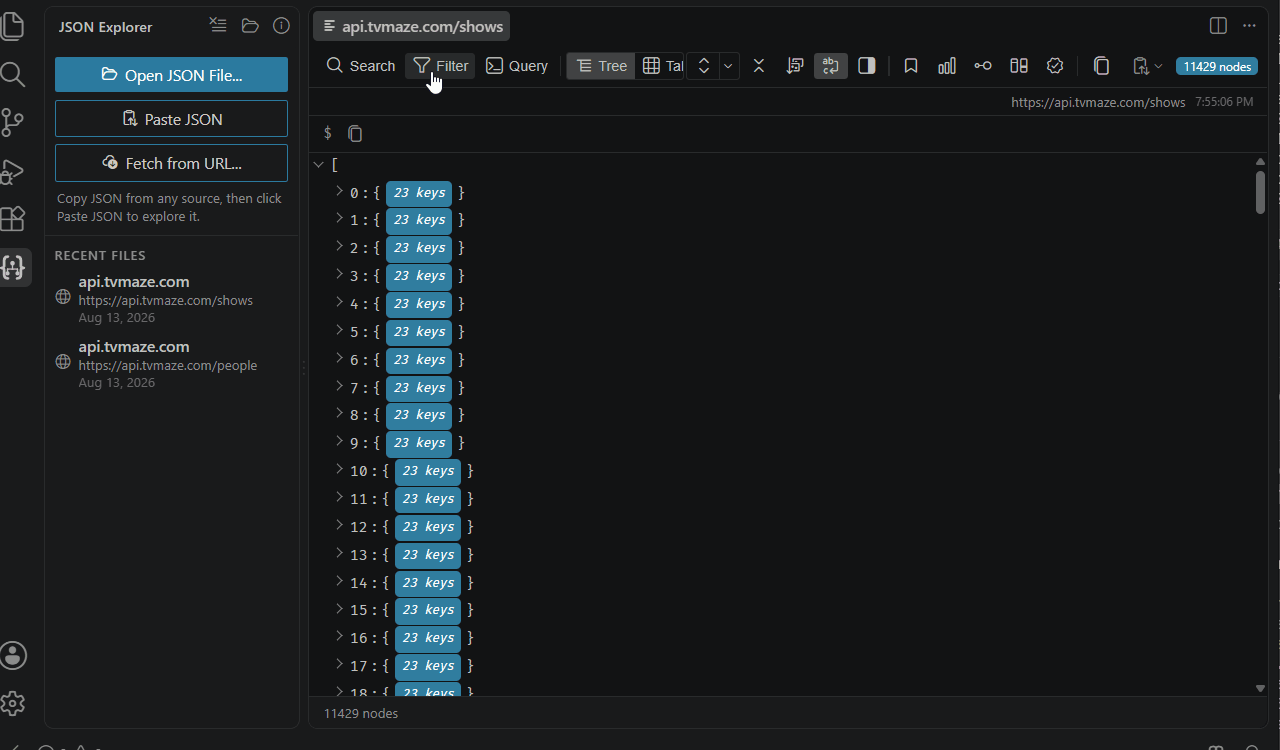Click the Open JSON File... button

(x=171, y=75)
